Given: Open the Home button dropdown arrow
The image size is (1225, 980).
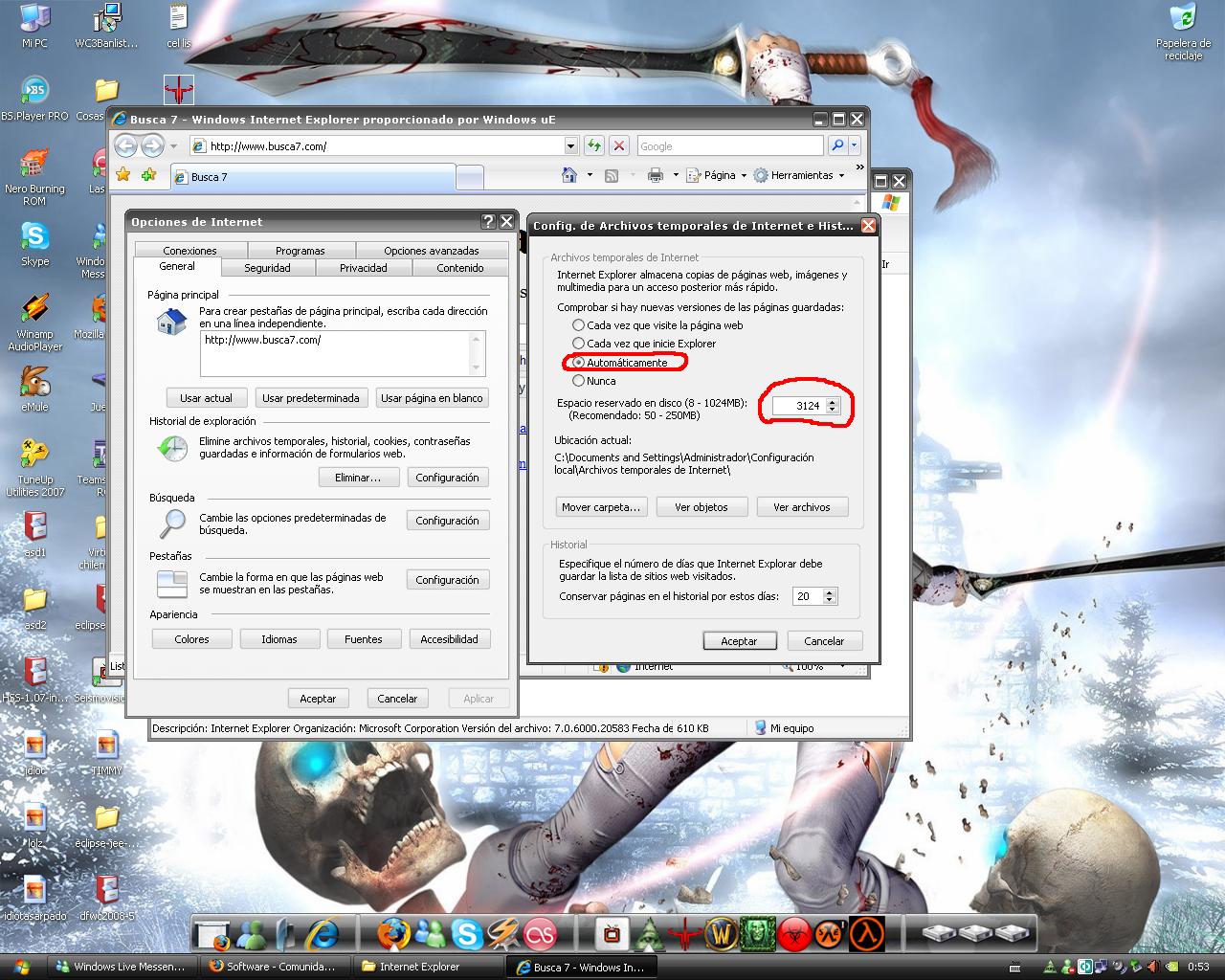Looking at the screenshot, I should pos(590,176).
